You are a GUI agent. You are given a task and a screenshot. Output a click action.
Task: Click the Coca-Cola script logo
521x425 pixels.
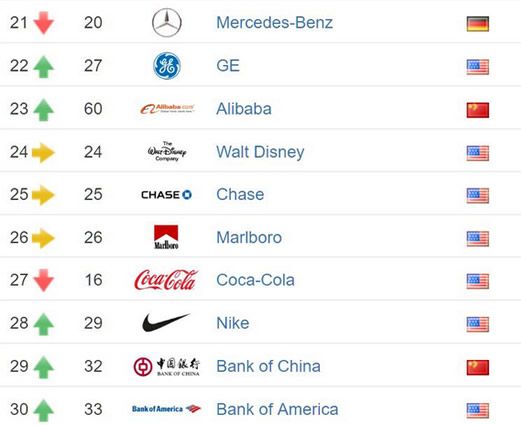click(166, 280)
